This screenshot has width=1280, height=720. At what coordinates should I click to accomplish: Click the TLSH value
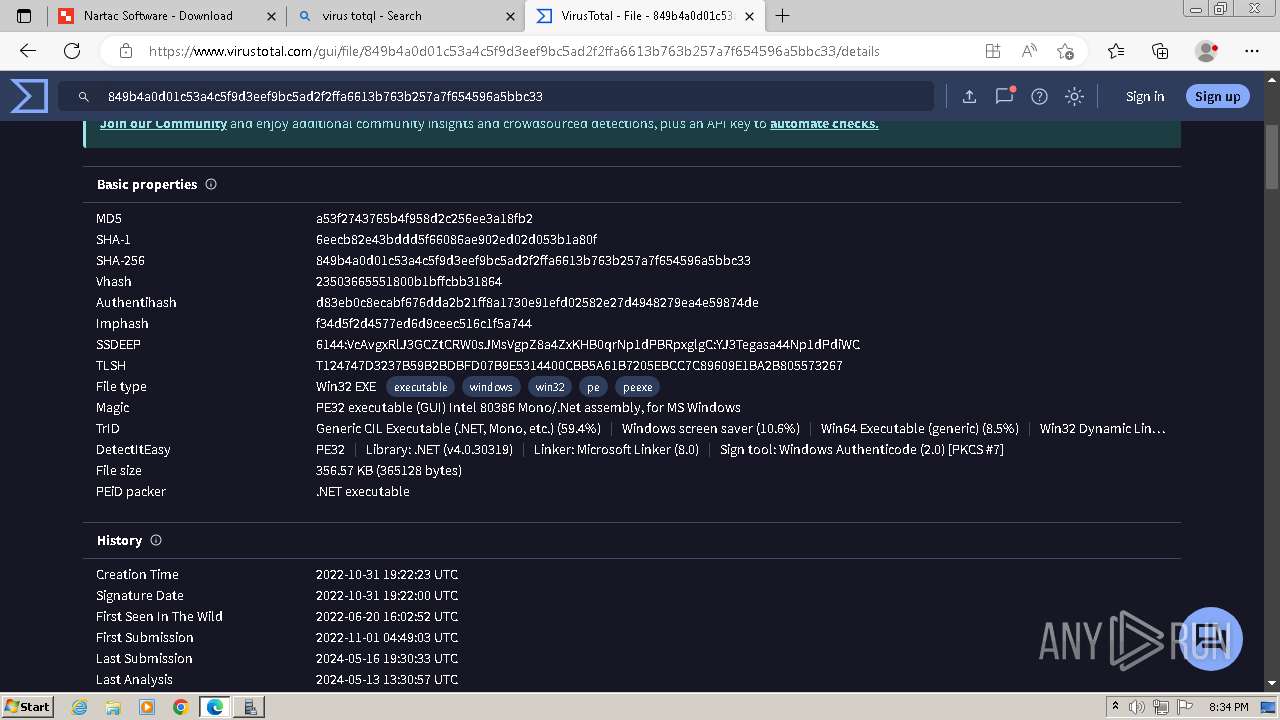coord(579,365)
